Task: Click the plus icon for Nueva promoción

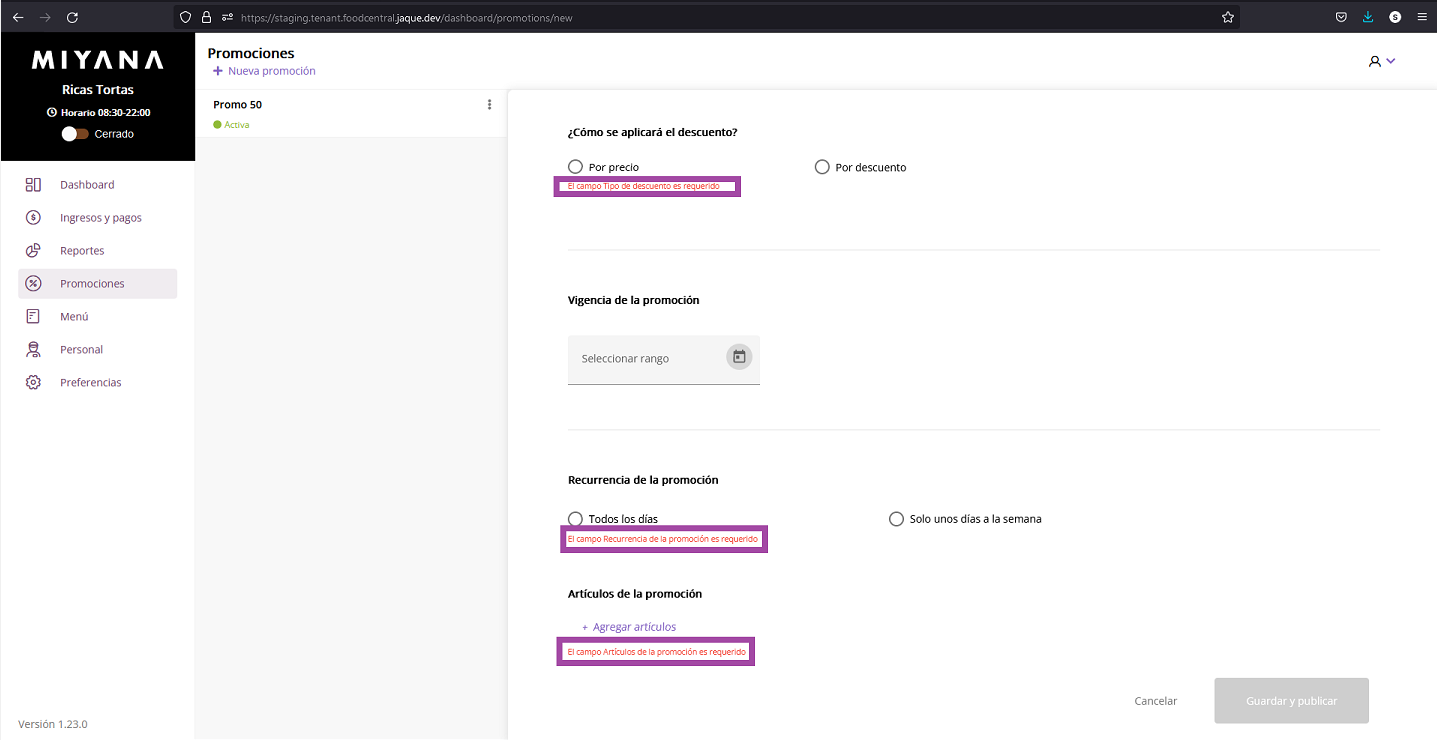Action: tap(218, 71)
